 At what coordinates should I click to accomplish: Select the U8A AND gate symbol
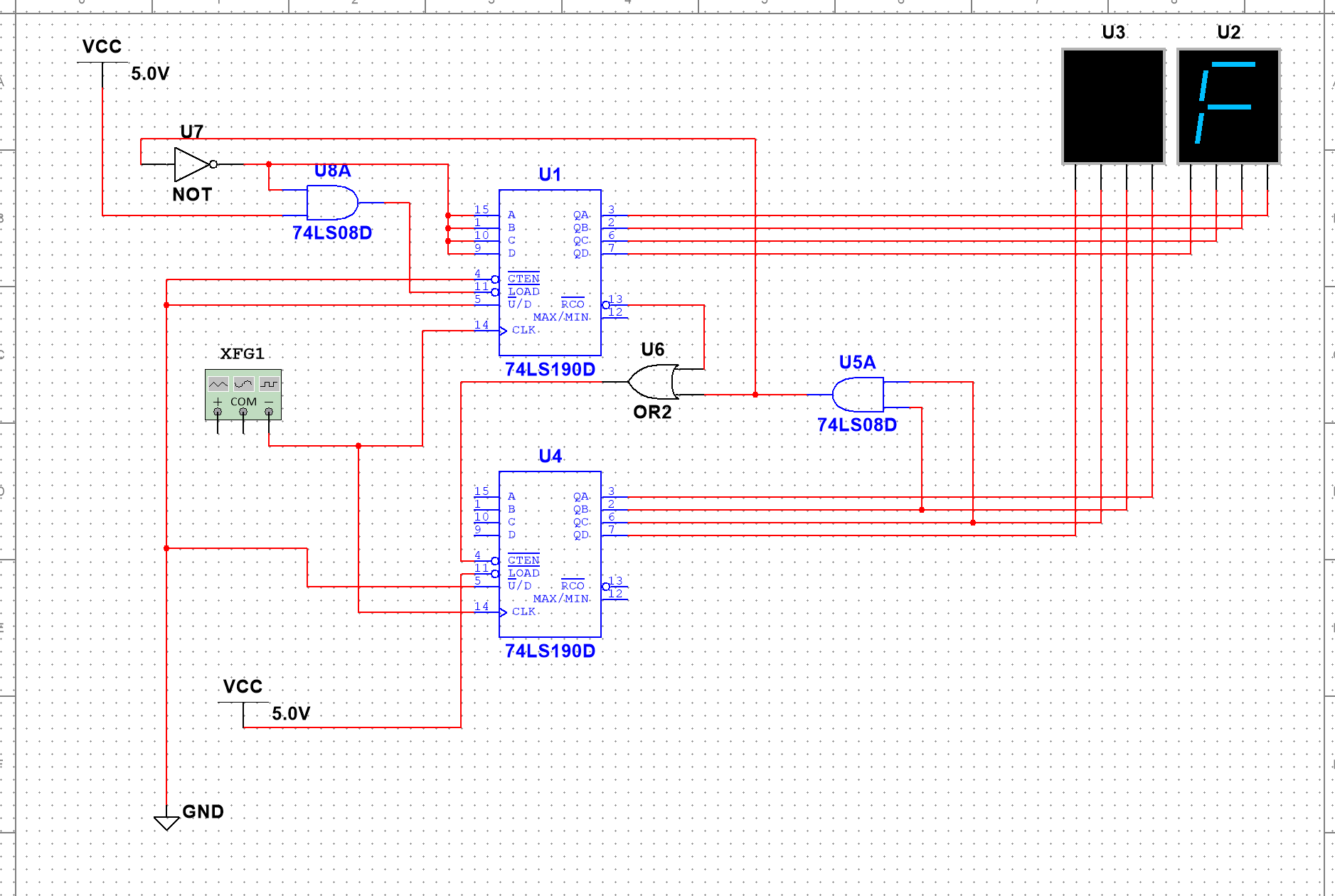[332, 203]
